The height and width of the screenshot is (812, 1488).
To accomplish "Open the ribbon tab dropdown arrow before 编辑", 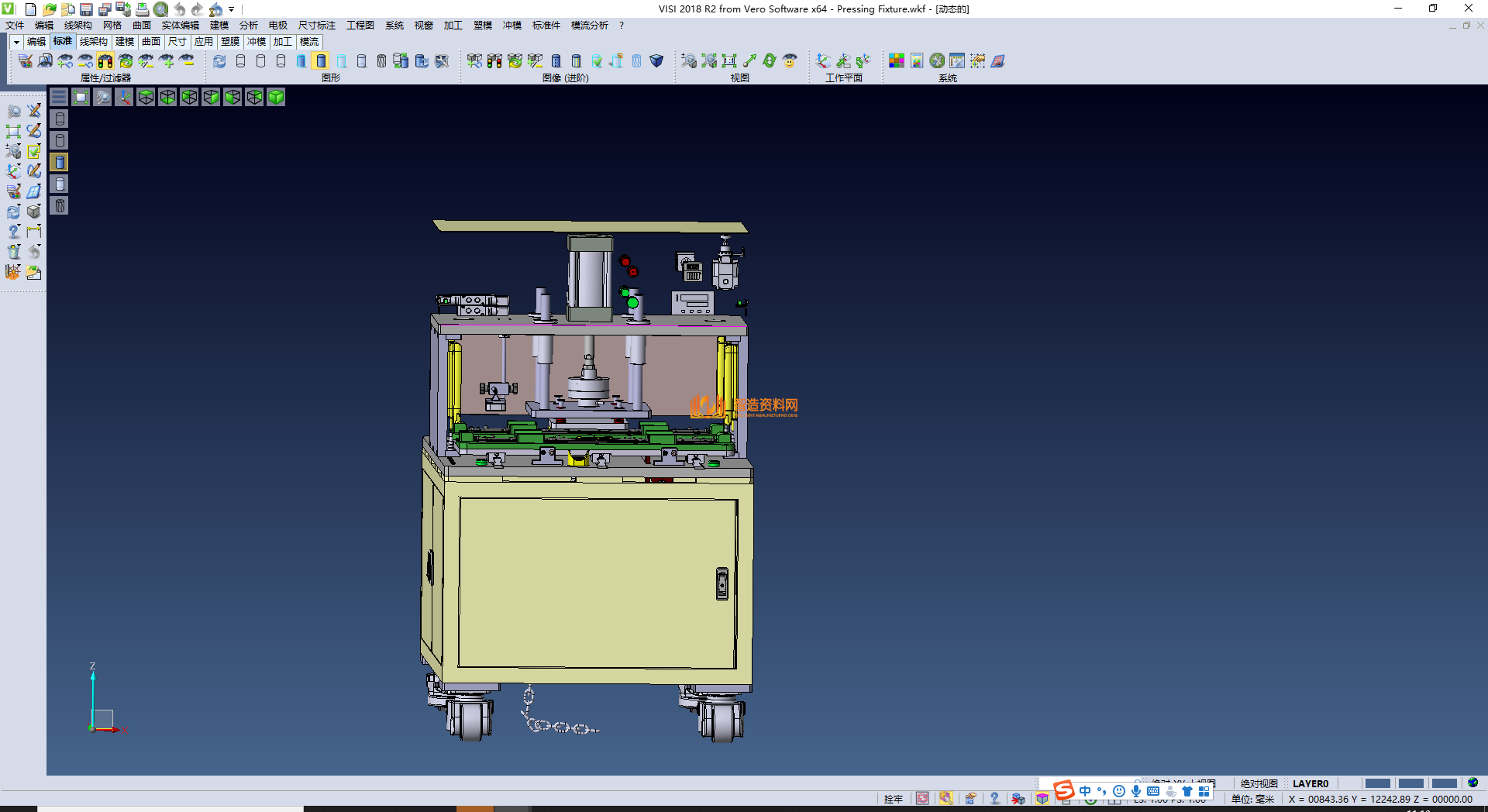I will tap(15, 42).
